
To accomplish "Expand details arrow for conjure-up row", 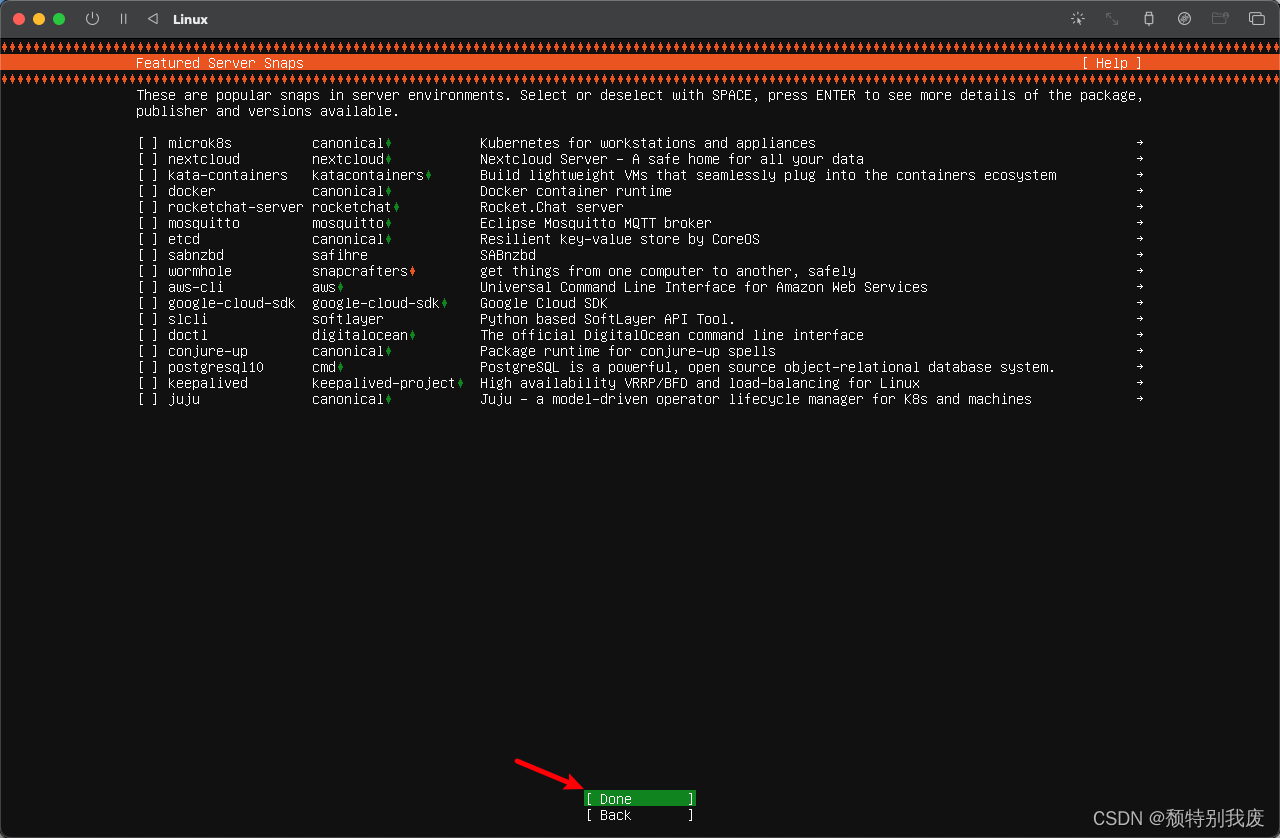I will click(1140, 351).
